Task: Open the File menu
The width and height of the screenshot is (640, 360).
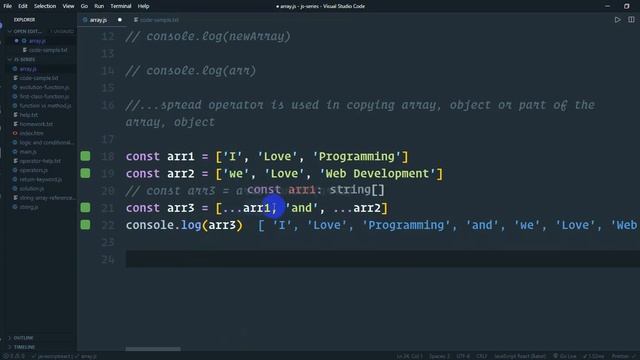Action: (7, 6)
